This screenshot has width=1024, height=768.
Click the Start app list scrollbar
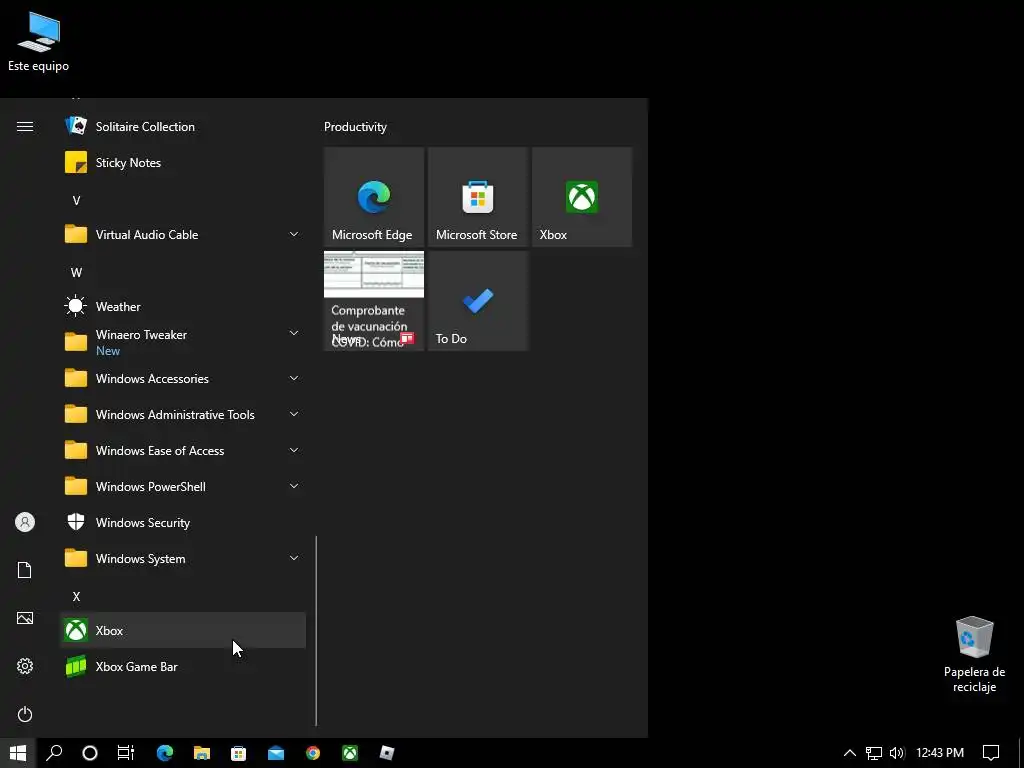[316, 631]
